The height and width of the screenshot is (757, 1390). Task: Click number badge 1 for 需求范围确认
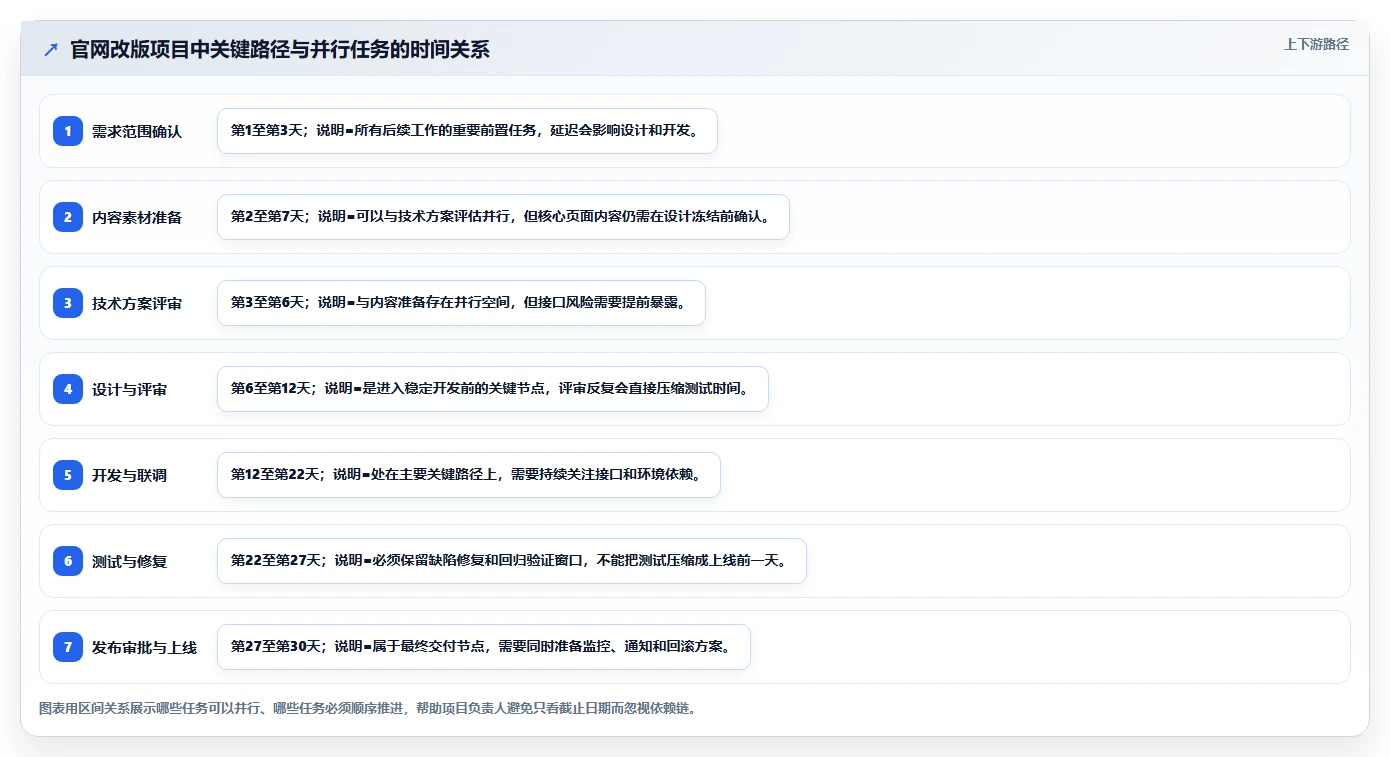(68, 130)
